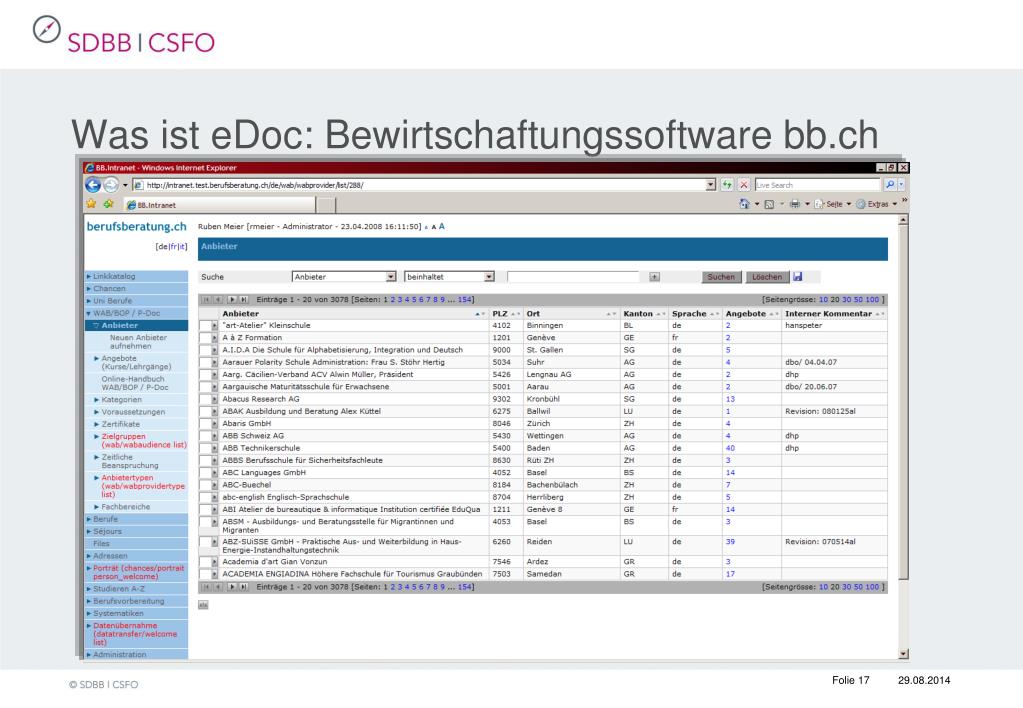Open the Files sidebar menu
Screen dimensions: 1023x708
pyautogui.click(x=136, y=544)
